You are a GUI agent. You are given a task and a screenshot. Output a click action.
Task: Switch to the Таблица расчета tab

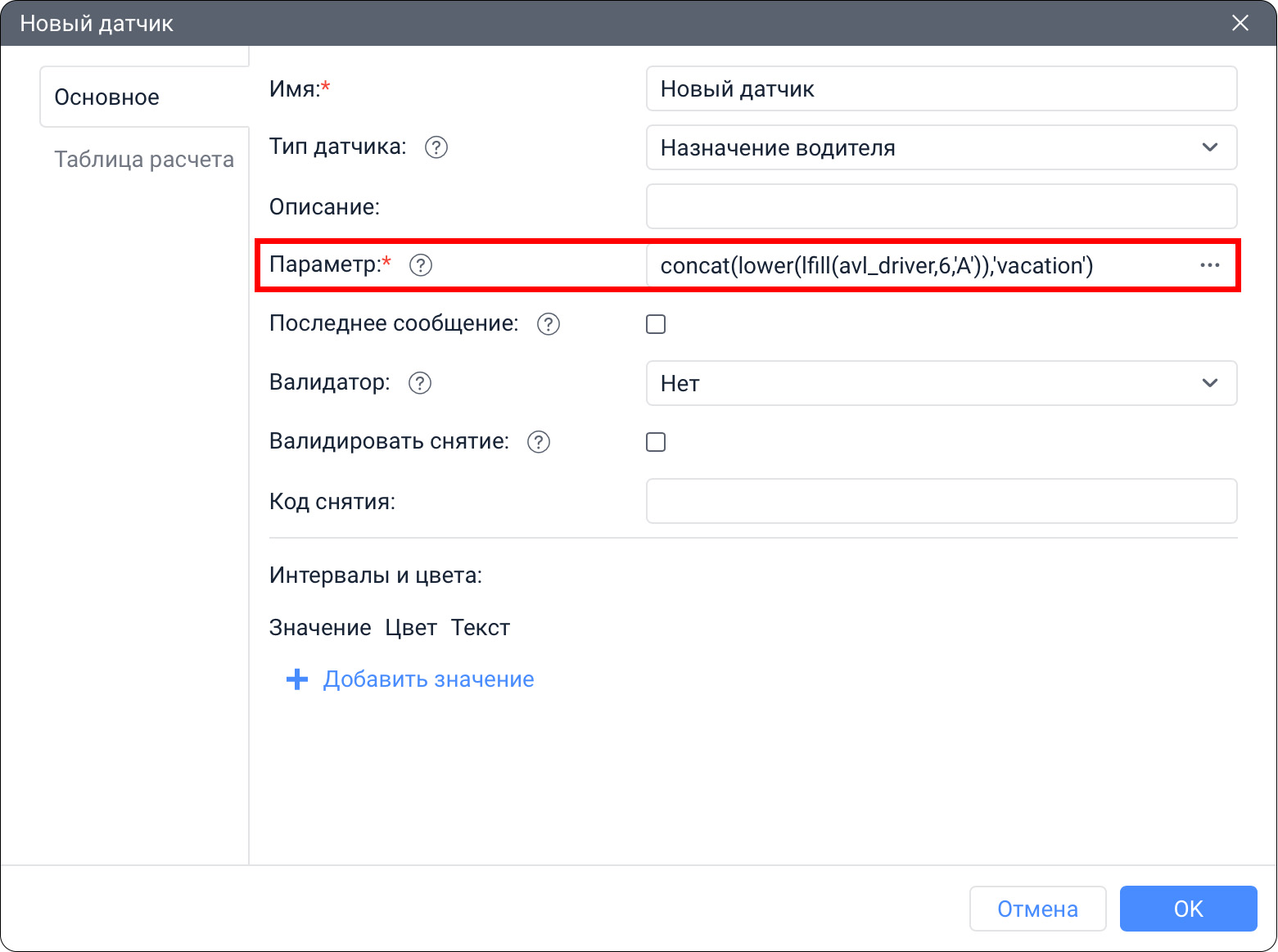[144, 159]
